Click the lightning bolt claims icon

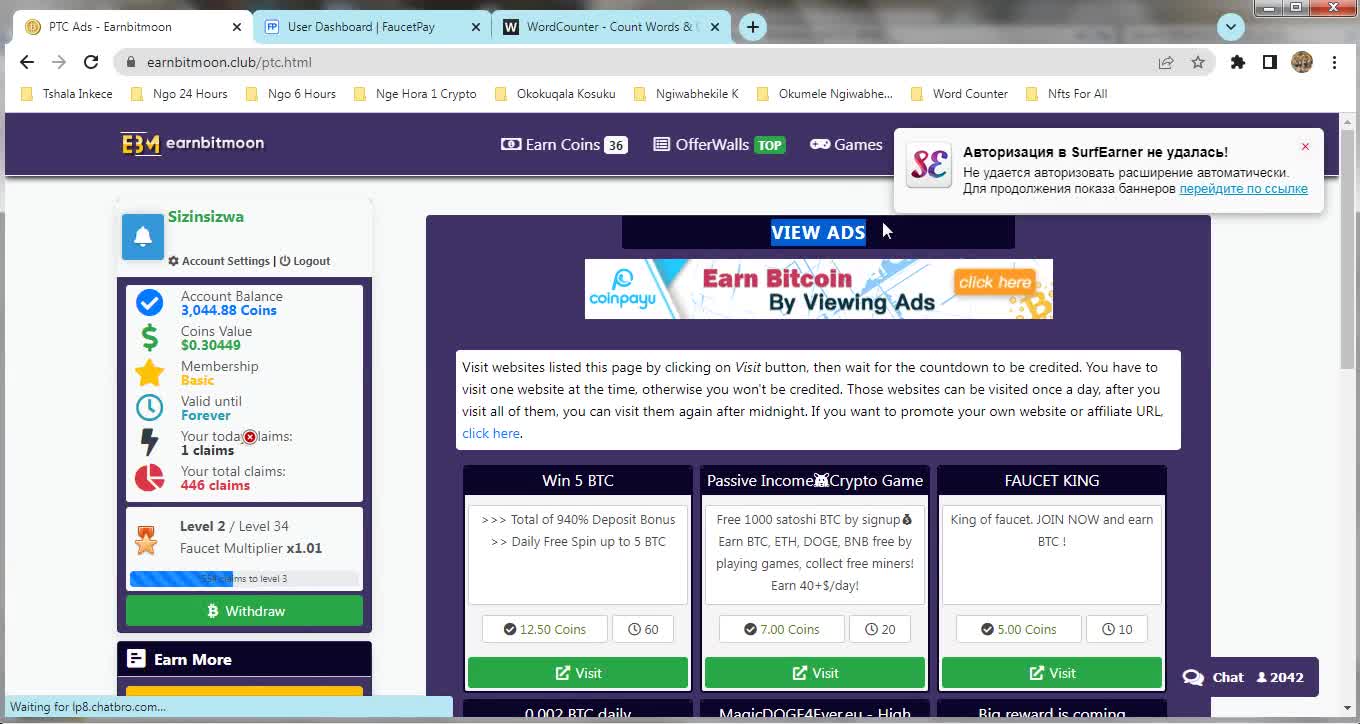[149, 443]
